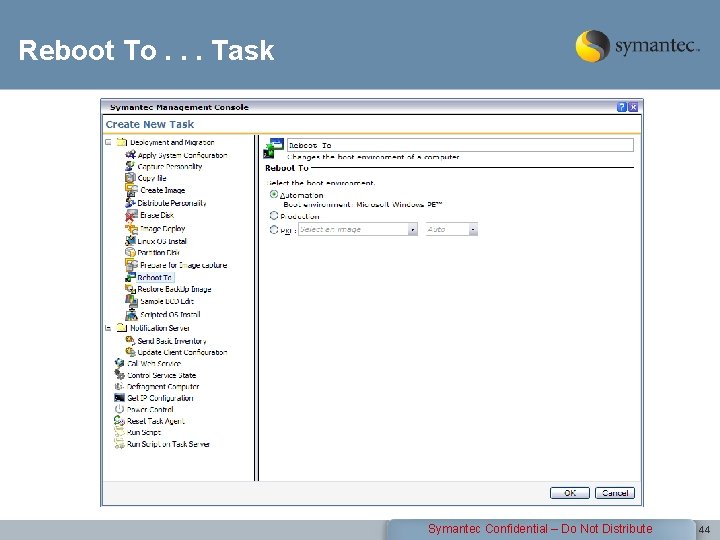
Task: Click the Distribute Personality icon
Action: [130, 202]
